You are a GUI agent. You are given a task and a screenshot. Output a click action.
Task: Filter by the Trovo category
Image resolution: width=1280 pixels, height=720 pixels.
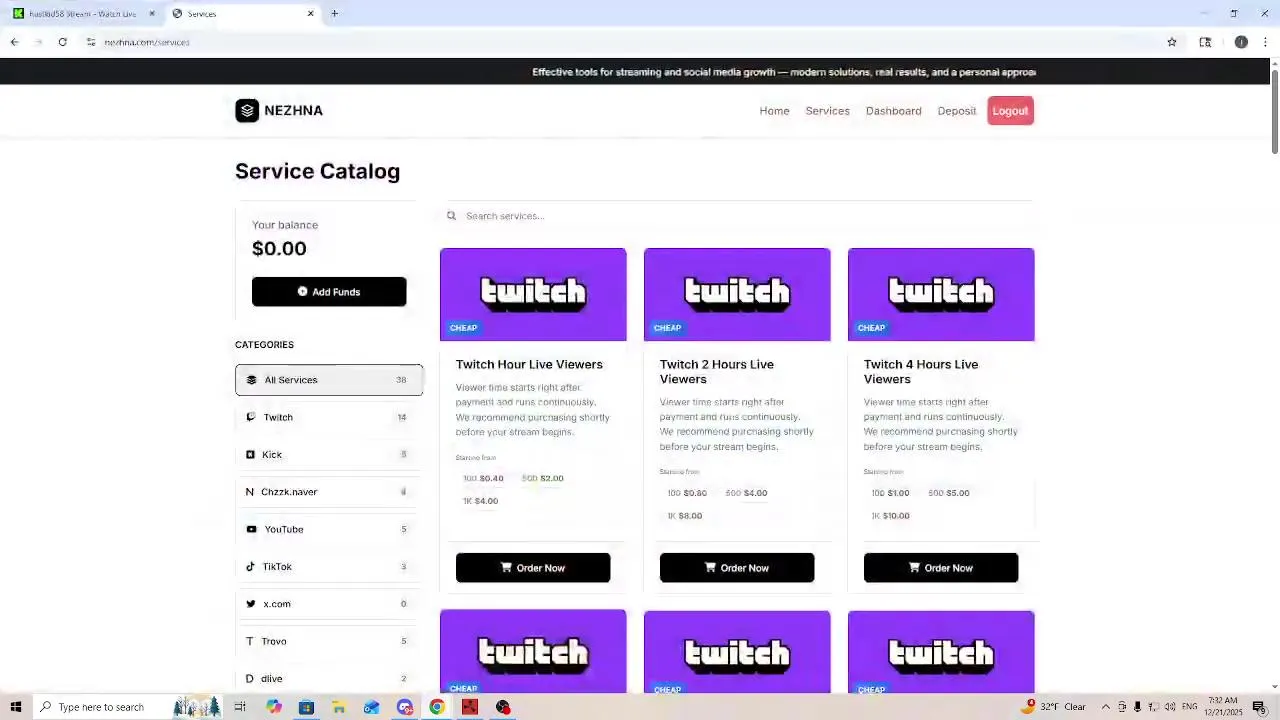pos(329,642)
